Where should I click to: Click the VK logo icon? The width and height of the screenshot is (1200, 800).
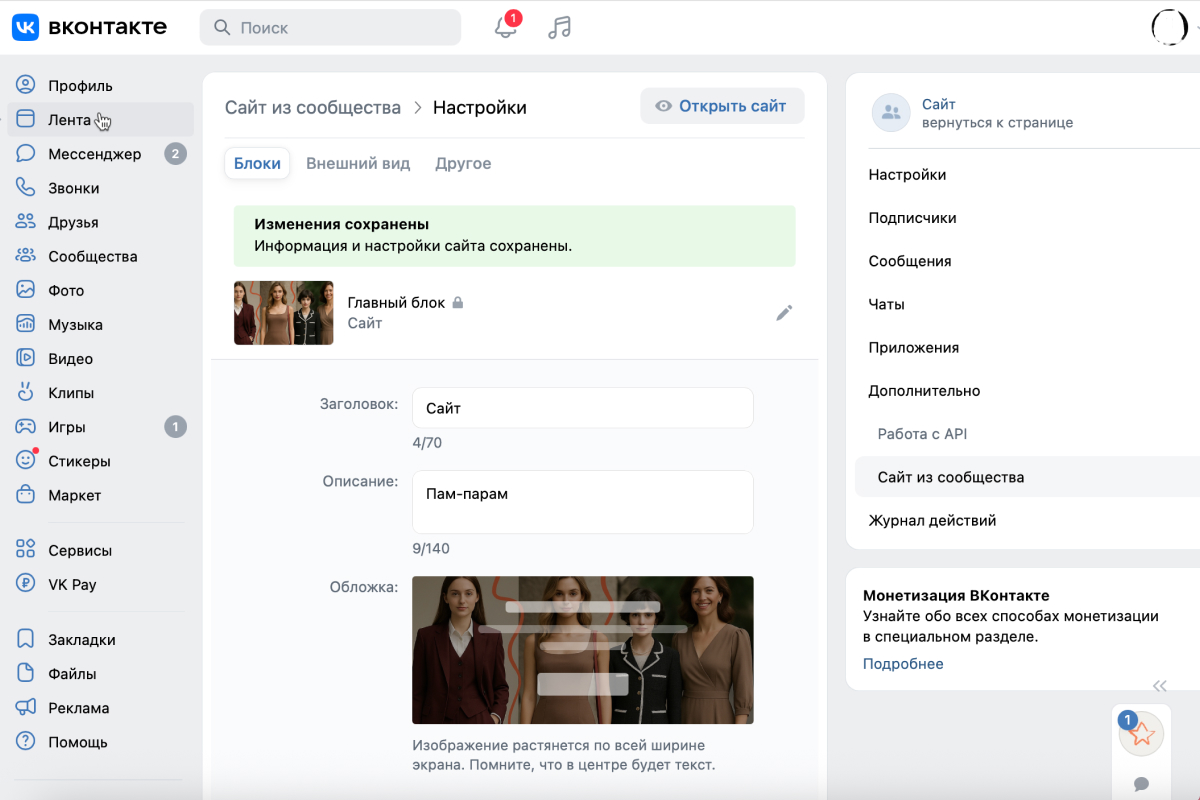tap(26, 27)
